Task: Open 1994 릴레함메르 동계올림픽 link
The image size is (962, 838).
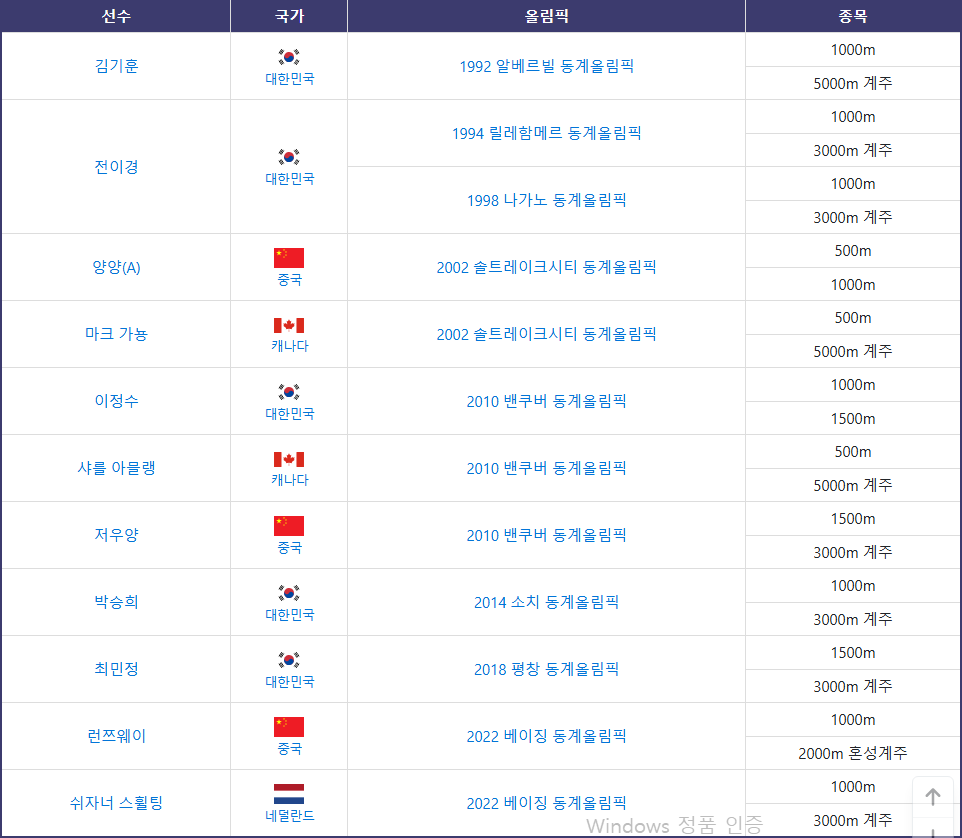Action: [x=547, y=133]
